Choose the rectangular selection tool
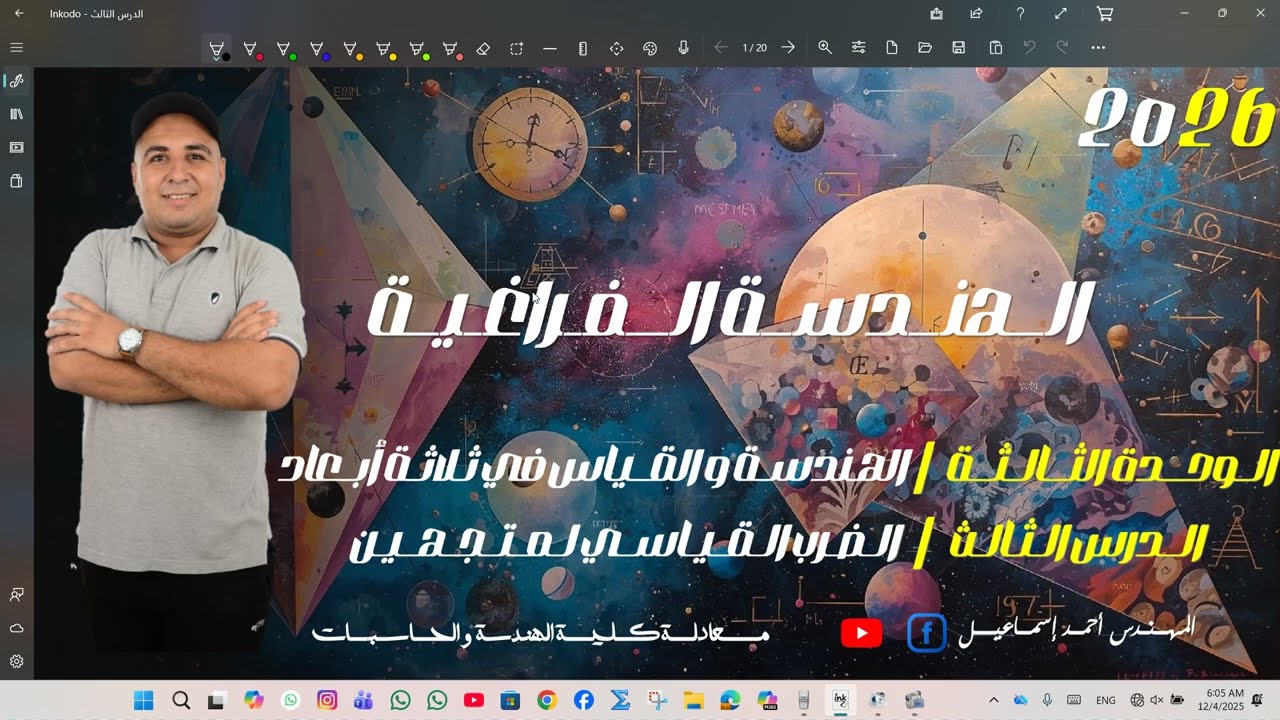This screenshot has height=720, width=1280. 516,48
